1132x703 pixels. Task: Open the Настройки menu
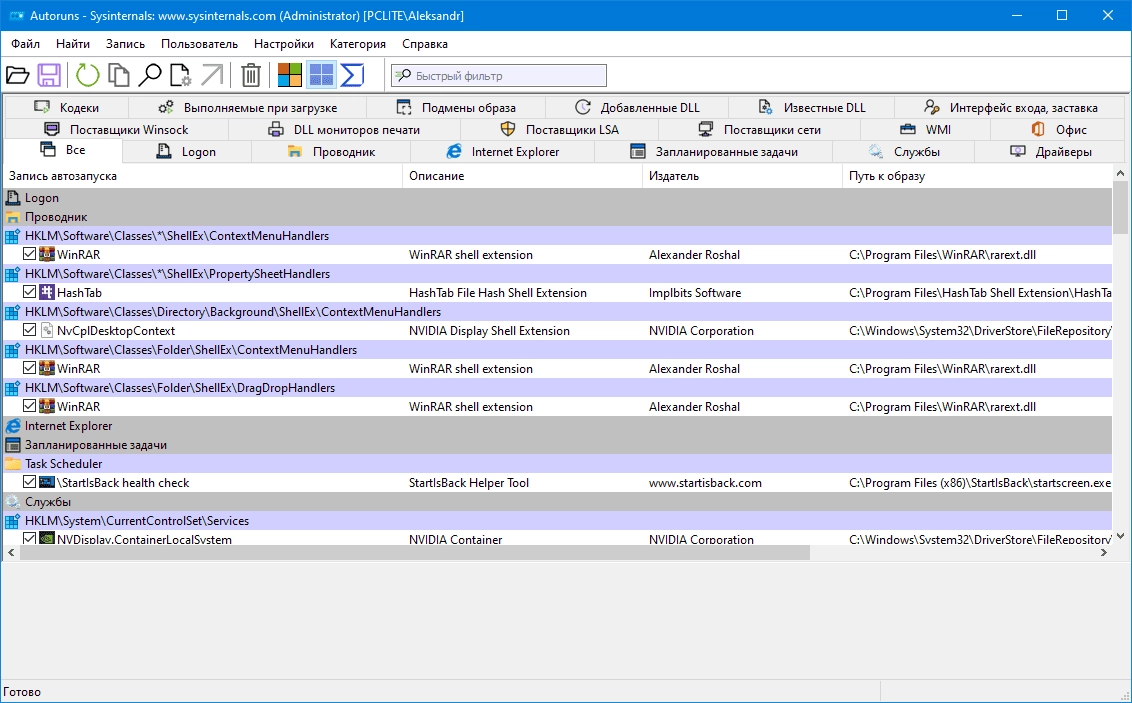[x=284, y=44]
